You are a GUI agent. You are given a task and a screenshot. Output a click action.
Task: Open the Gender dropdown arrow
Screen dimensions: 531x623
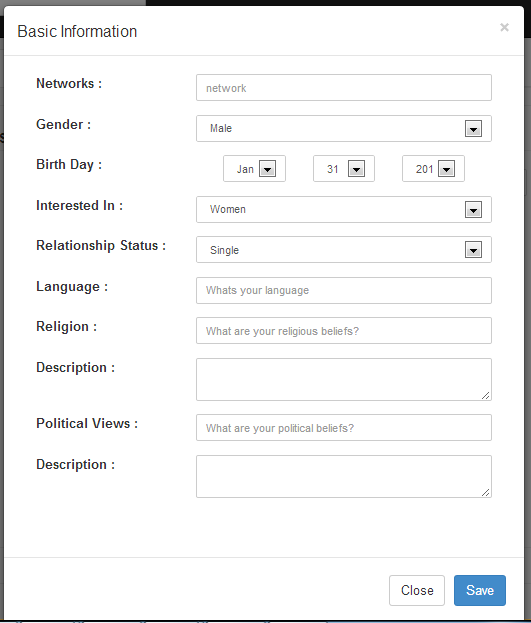(x=473, y=129)
